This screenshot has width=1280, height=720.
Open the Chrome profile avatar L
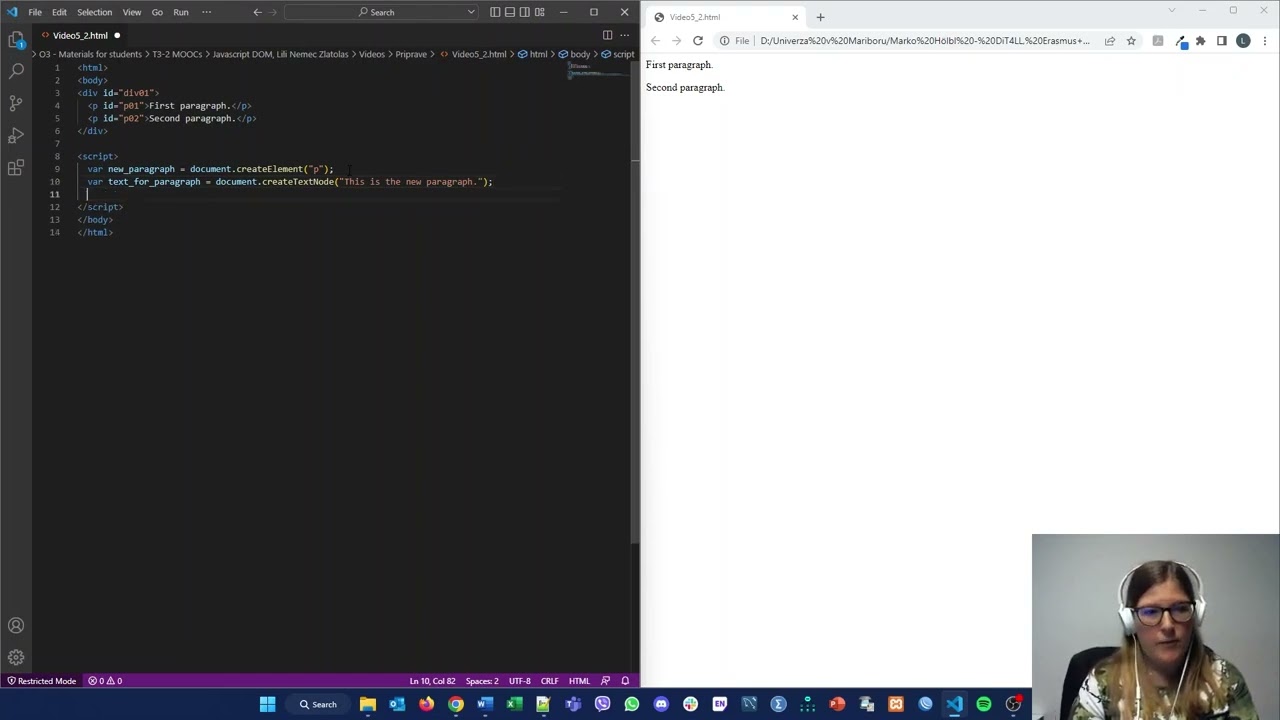1243,41
